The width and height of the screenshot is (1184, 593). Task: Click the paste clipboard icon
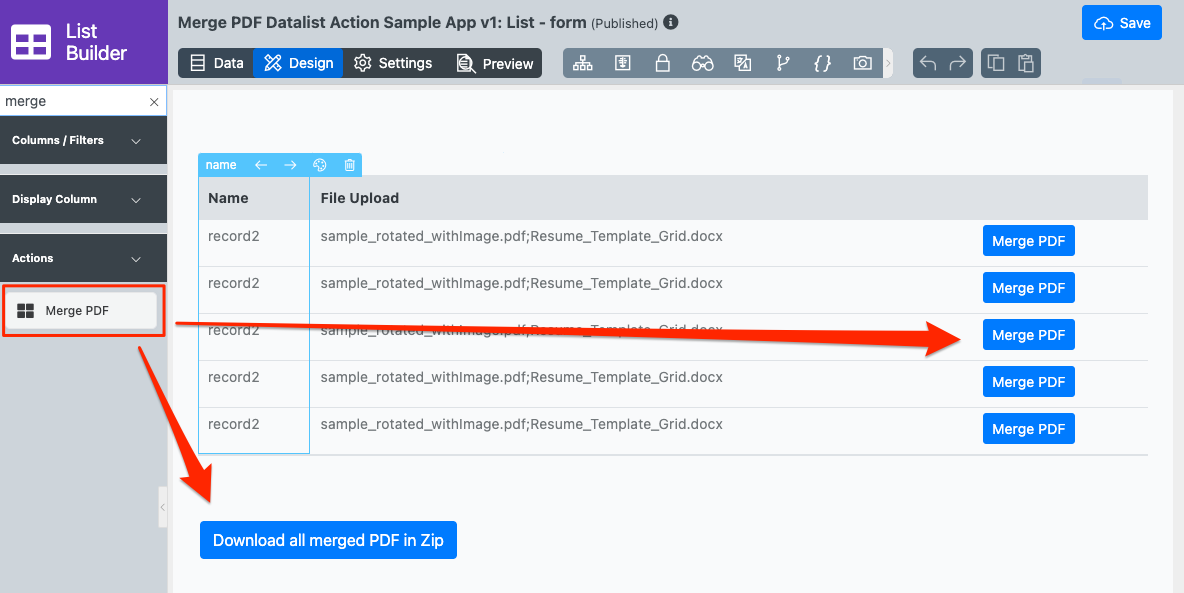pos(1025,63)
